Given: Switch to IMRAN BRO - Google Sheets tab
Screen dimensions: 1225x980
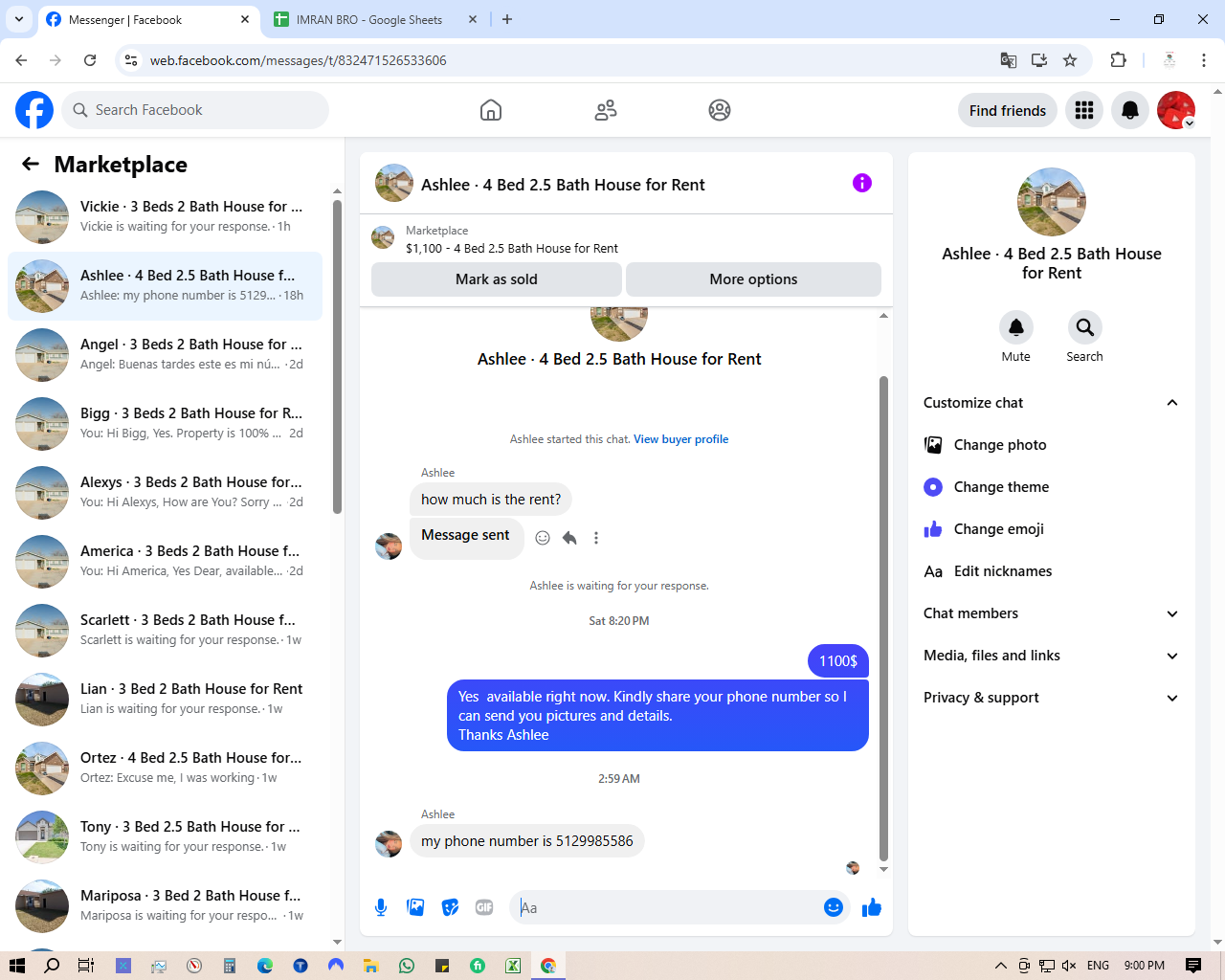Looking at the screenshot, I should [375, 19].
